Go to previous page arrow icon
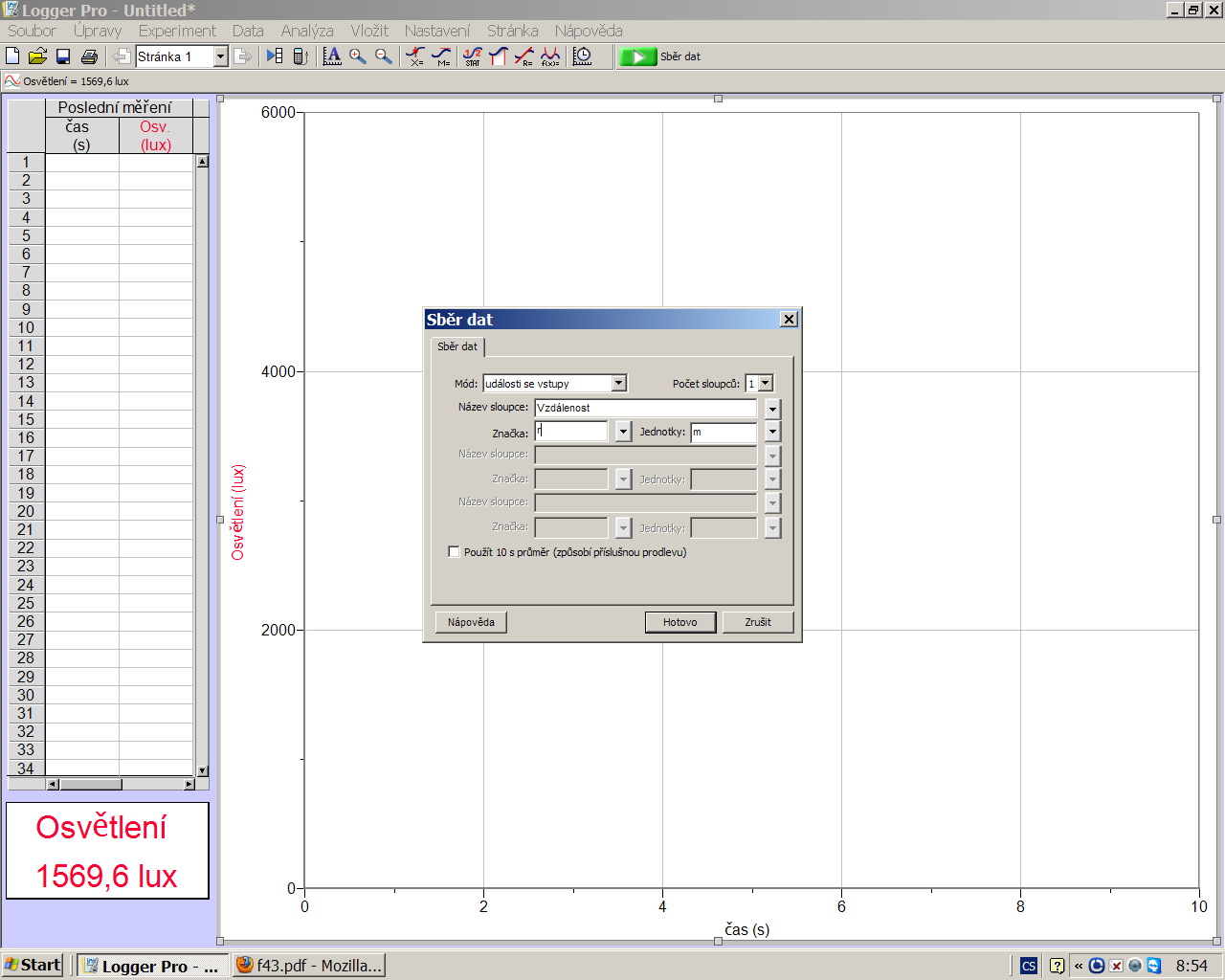 122,56
